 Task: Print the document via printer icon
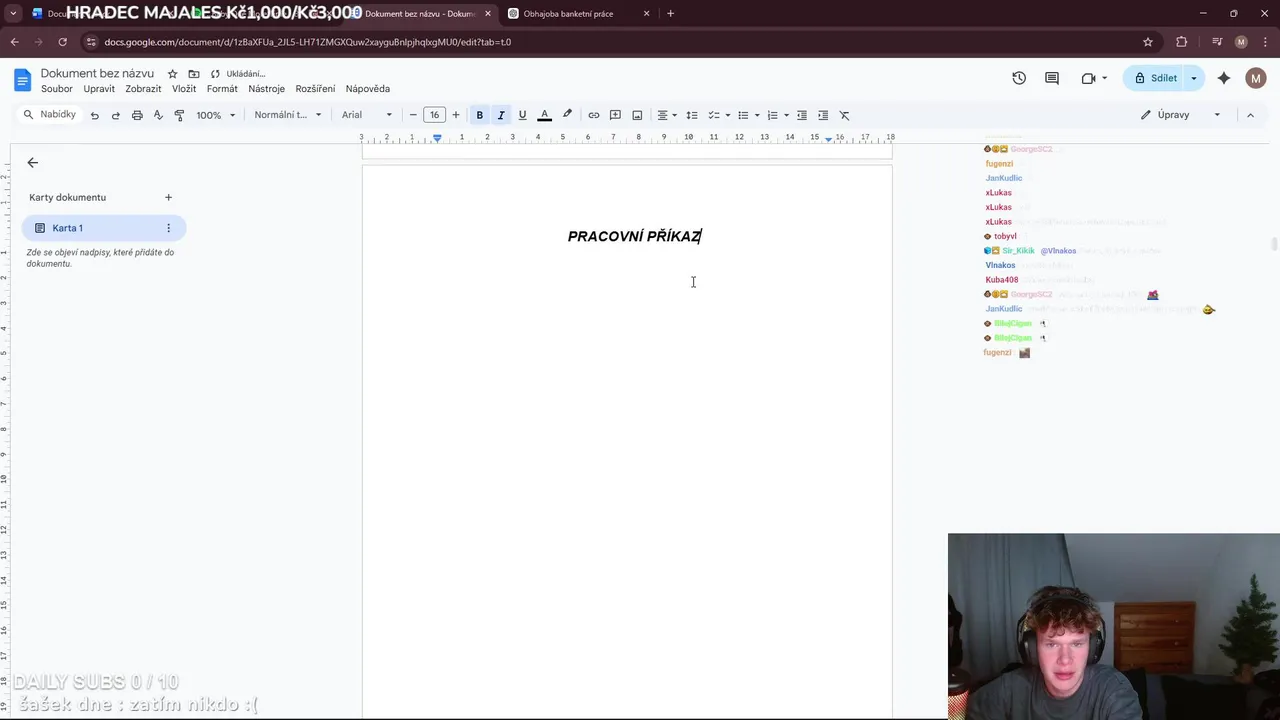137,115
